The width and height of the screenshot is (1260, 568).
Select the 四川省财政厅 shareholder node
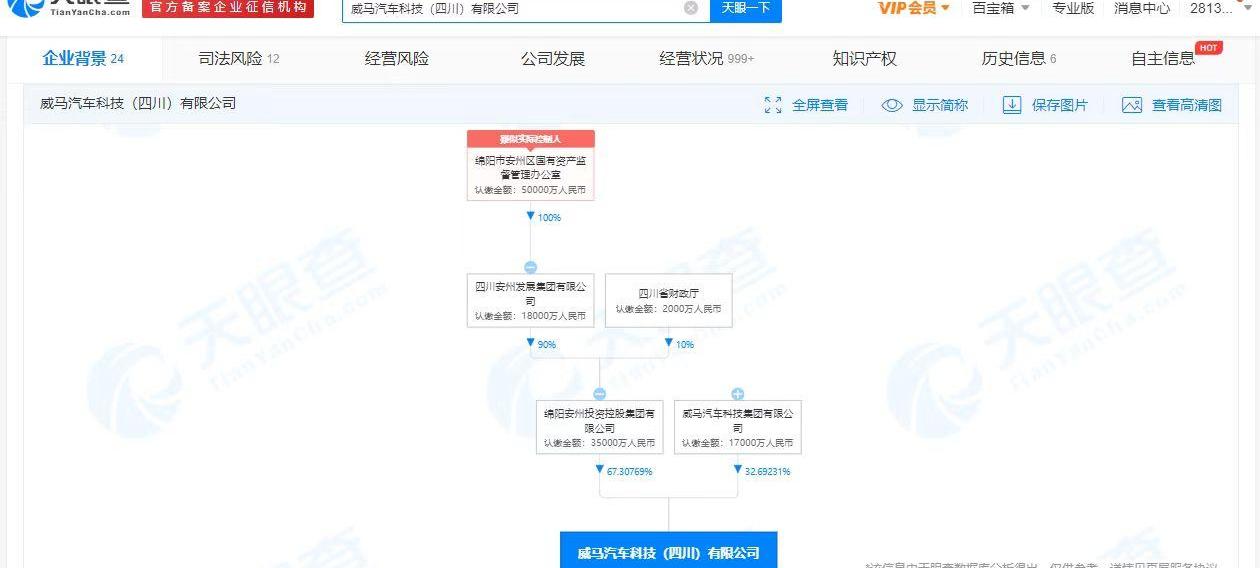click(668, 300)
